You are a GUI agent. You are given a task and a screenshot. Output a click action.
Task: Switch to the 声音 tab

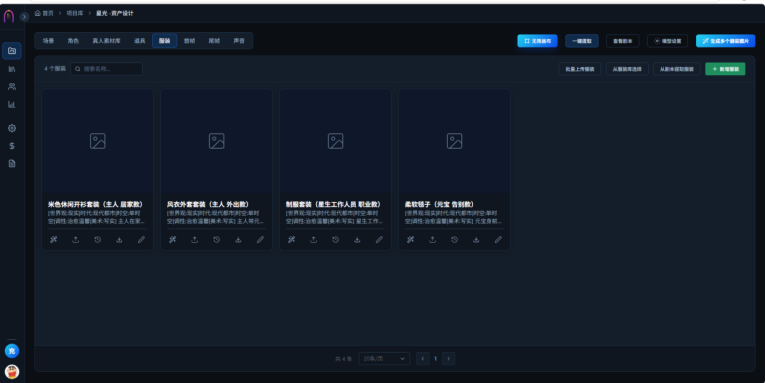(239, 41)
